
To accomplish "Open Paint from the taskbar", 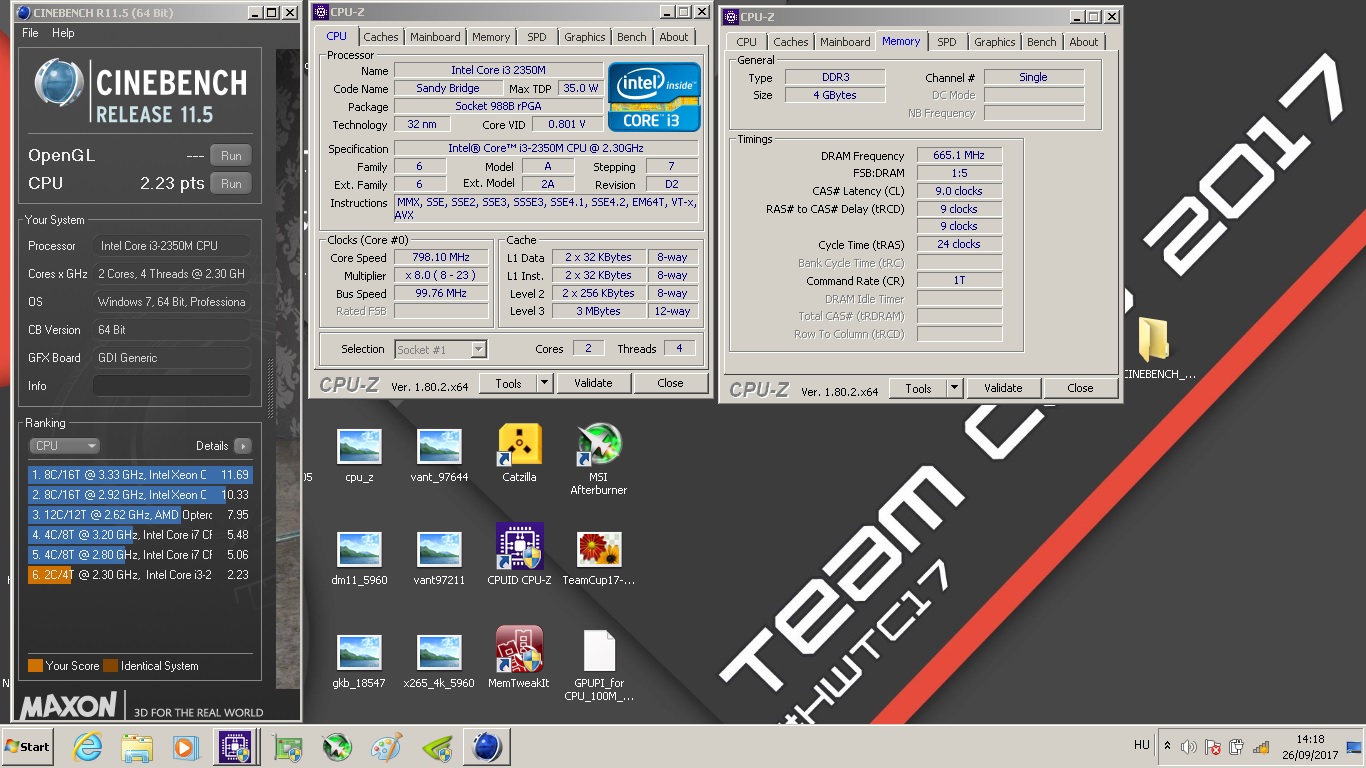I will tap(386, 747).
